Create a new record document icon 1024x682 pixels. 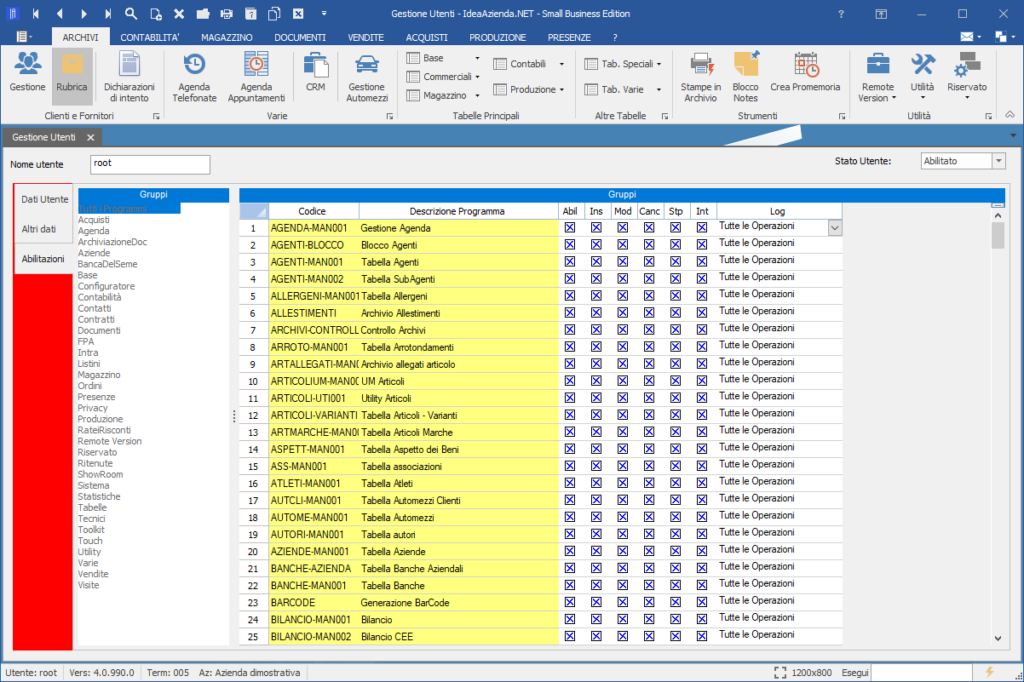[155, 13]
